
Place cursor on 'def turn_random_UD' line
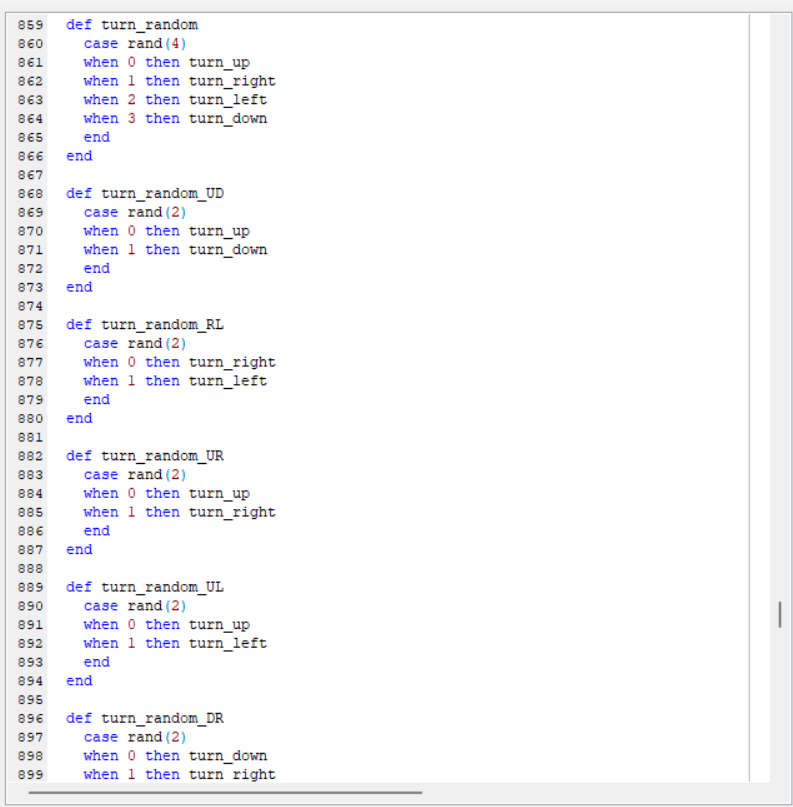tap(145, 193)
